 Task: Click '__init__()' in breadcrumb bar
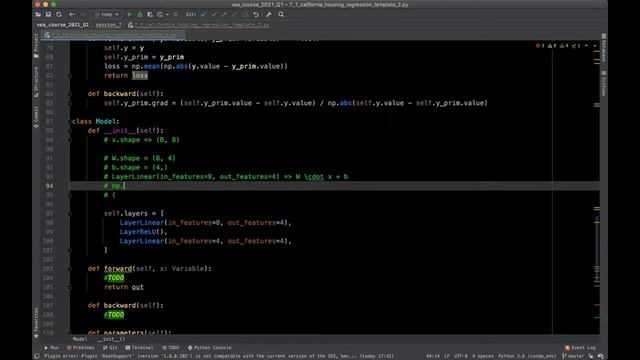pyautogui.click(x=111, y=339)
